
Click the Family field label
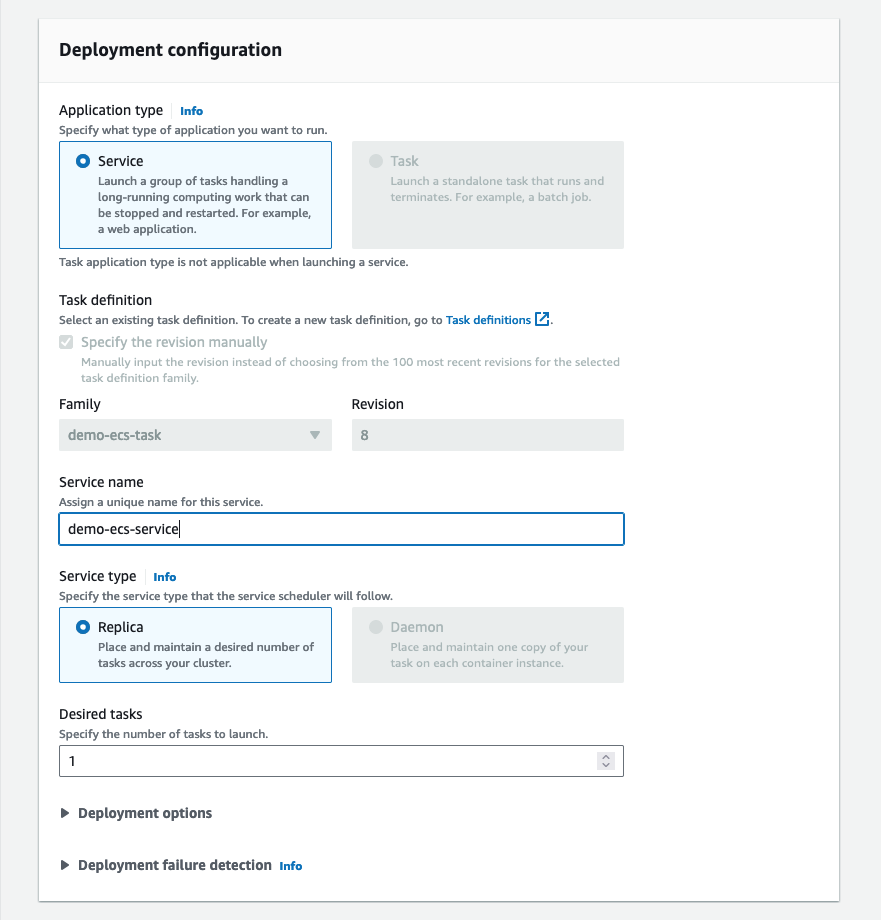[x=80, y=404]
